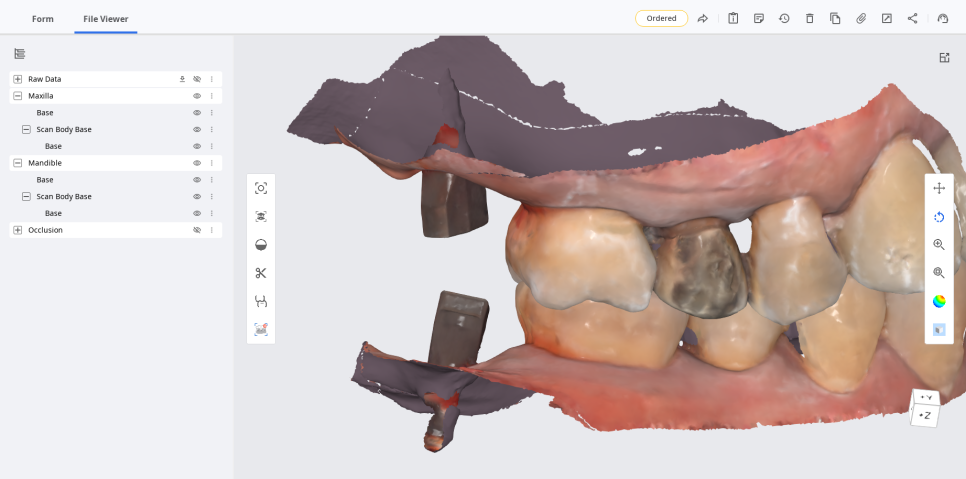This screenshot has width=966, height=479.
Task: Open the history clock icon
Action: 784,18
